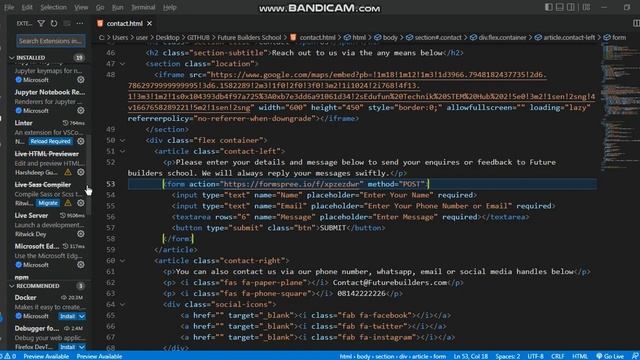Image resolution: width=640 pixels, height=360 pixels.
Task: Open gear settings for Microsoft Edge Tools
Action: pos(81,265)
